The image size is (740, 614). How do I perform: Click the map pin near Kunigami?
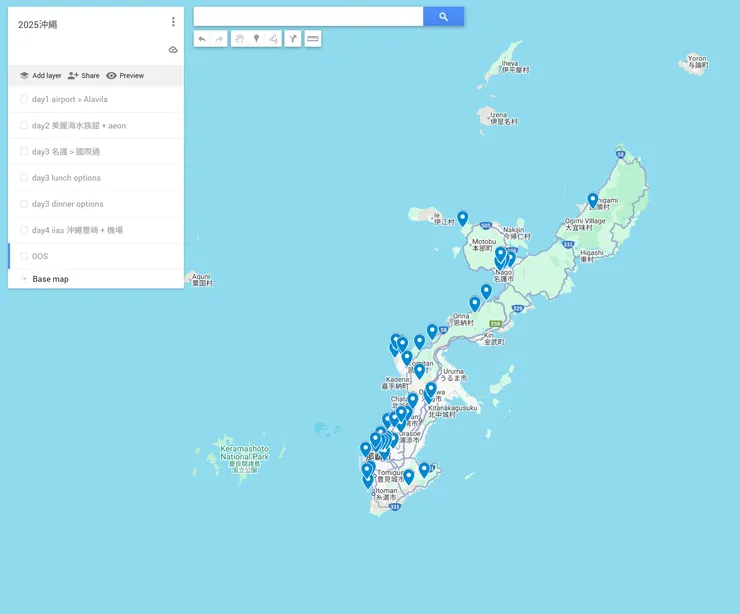[x=593, y=200]
